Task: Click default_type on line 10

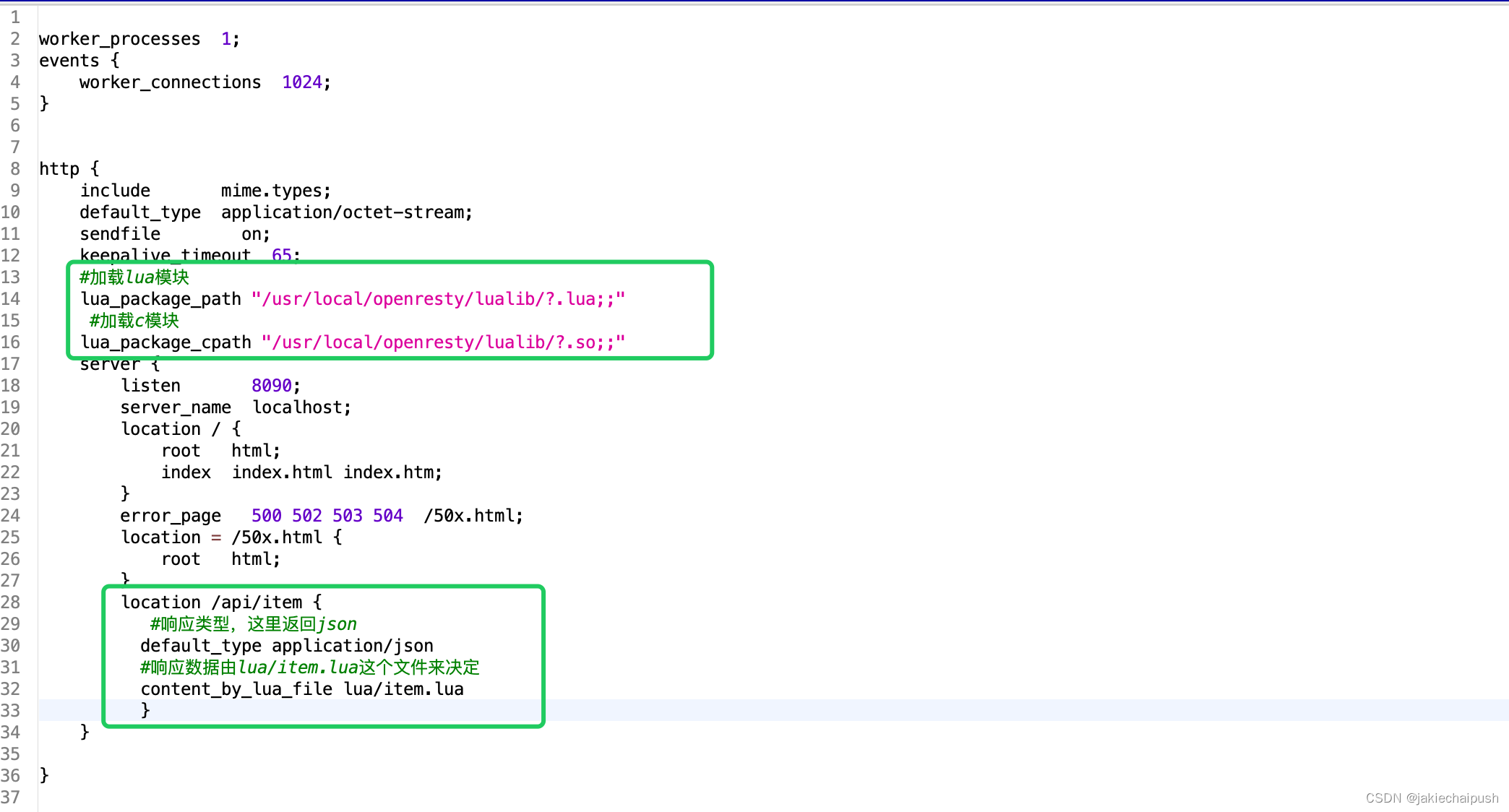Action: click(140, 212)
